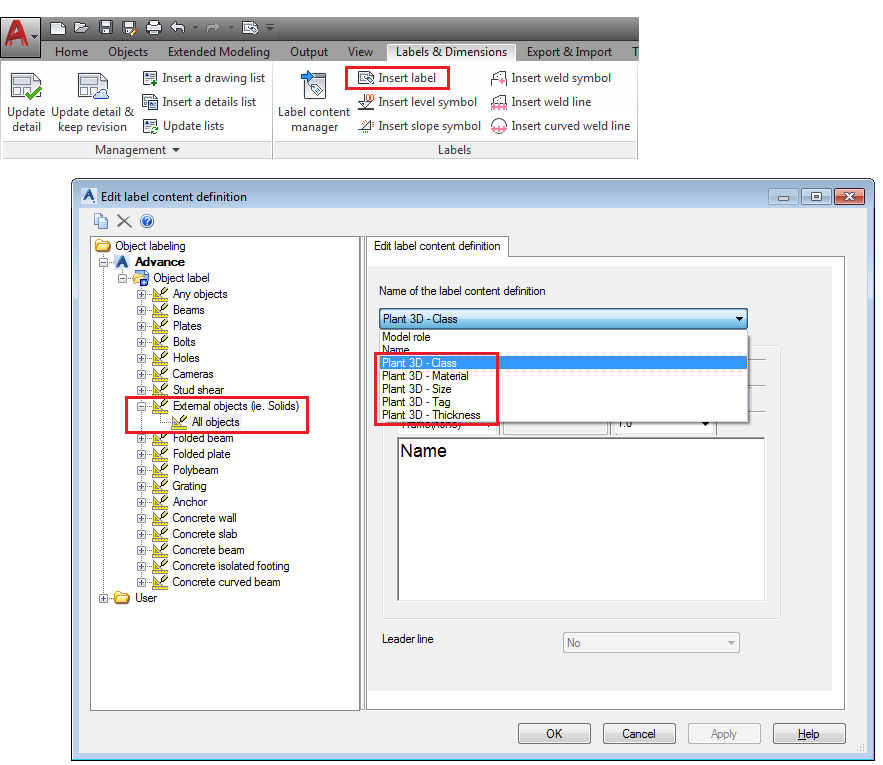883x765 pixels.
Task: Click the Print icon
Action: click(x=154, y=28)
